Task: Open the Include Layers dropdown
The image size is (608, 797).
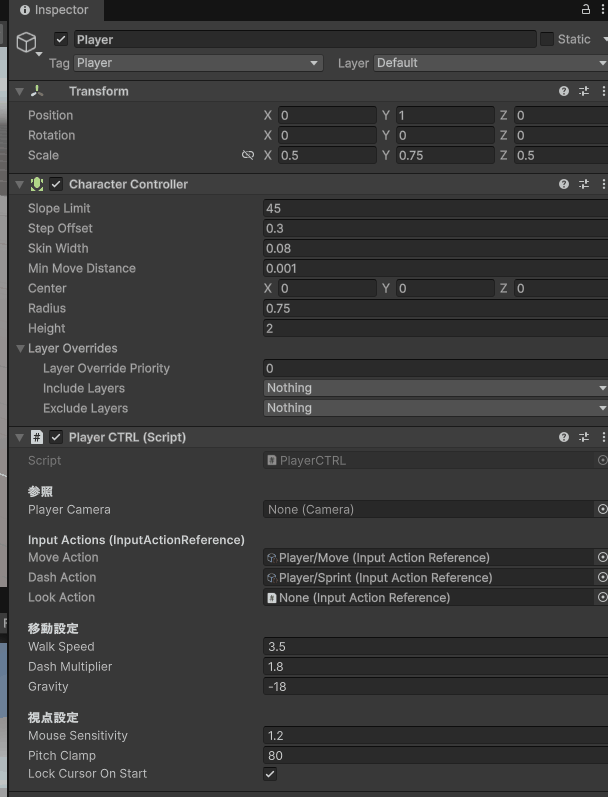Action: [x=435, y=388]
